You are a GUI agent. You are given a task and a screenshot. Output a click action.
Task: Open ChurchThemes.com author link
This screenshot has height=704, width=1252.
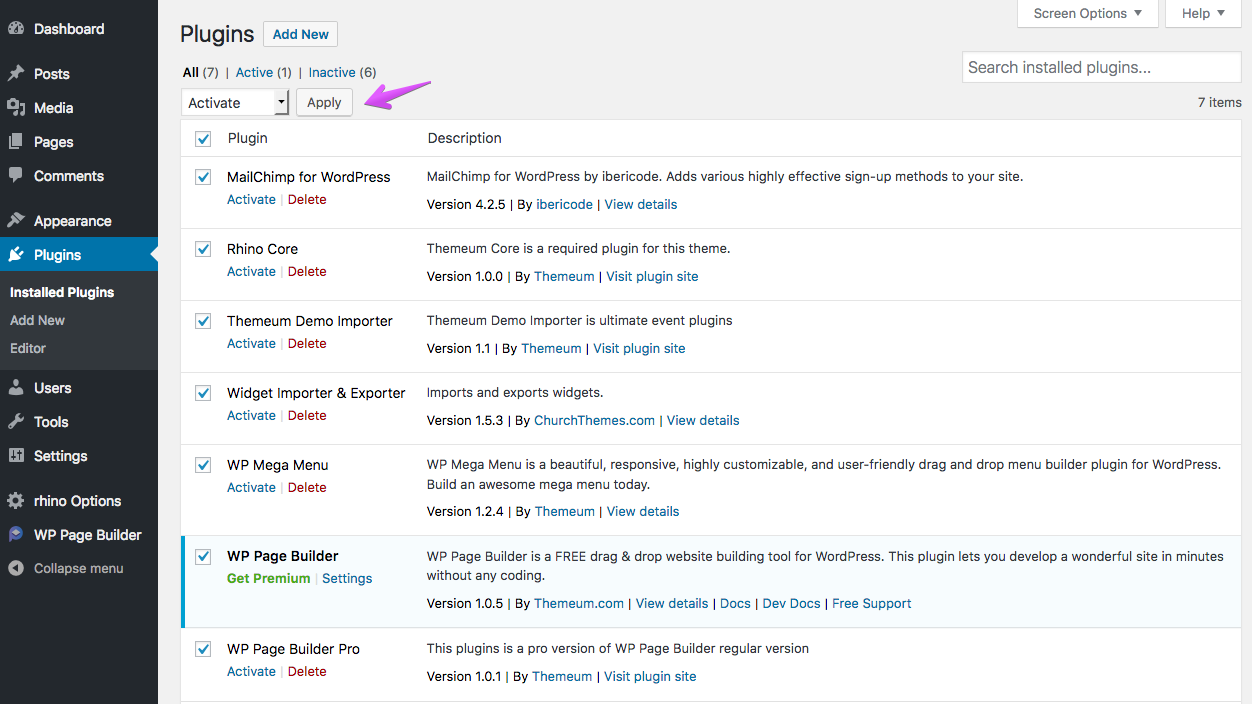594,420
